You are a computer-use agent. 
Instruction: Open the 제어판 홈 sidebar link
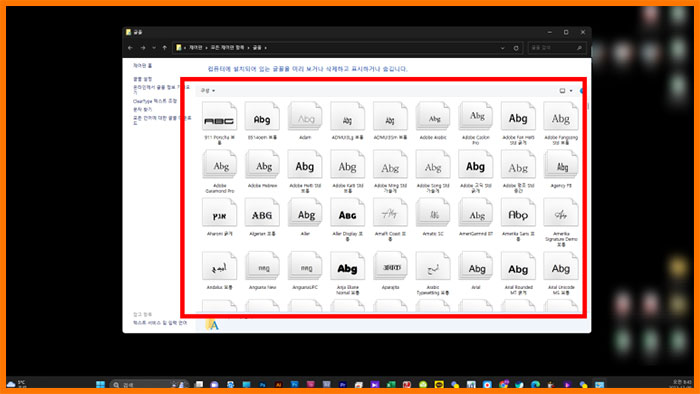pos(142,66)
